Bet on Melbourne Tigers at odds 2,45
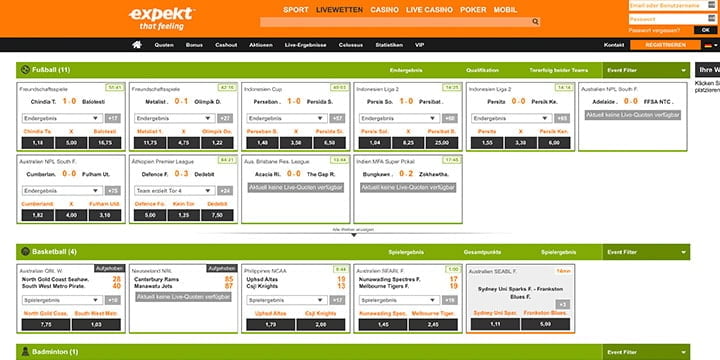 (x=433, y=325)
